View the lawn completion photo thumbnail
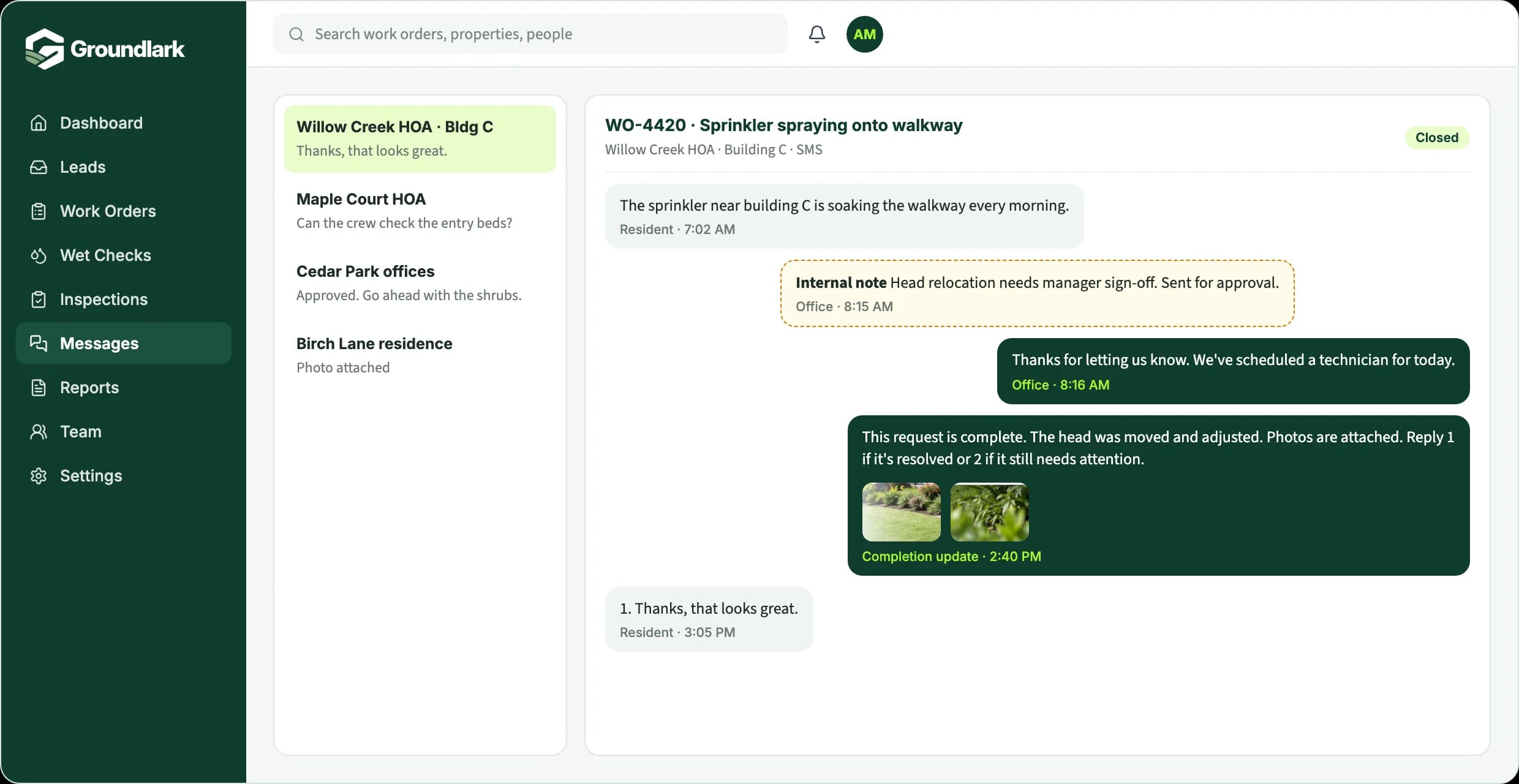1519x784 pixels. (x=902, y=512)
